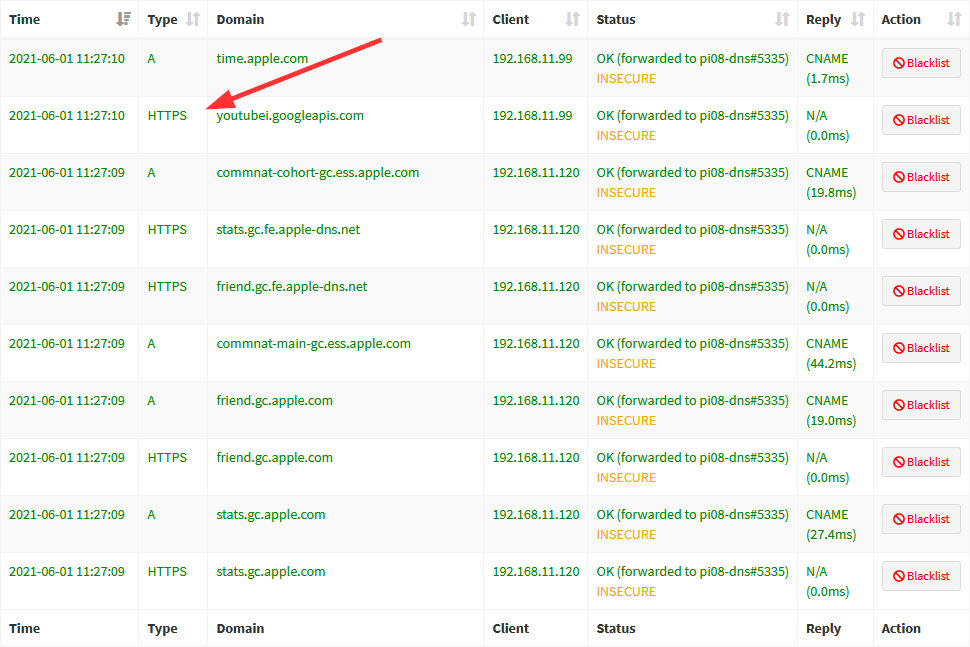Click CNAME (1.7ms) reply value
This screenshot has height=647, width=970.
[x=828, y=69]
